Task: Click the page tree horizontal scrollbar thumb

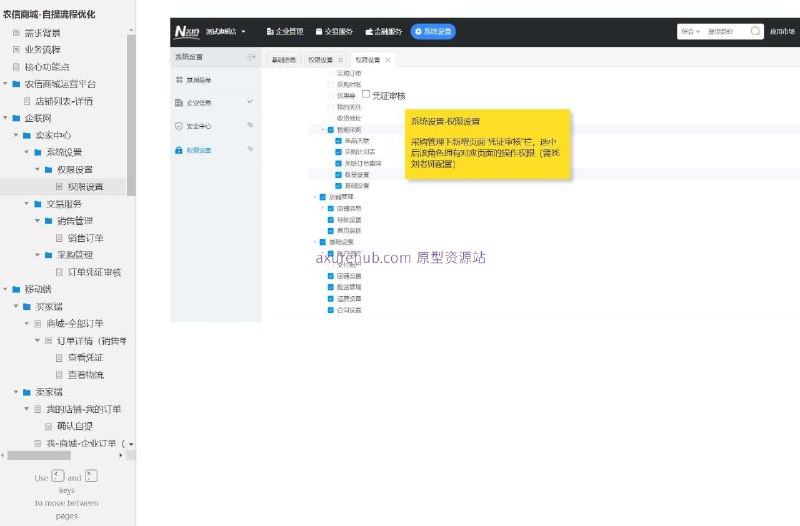Action: tap(39, 455)
